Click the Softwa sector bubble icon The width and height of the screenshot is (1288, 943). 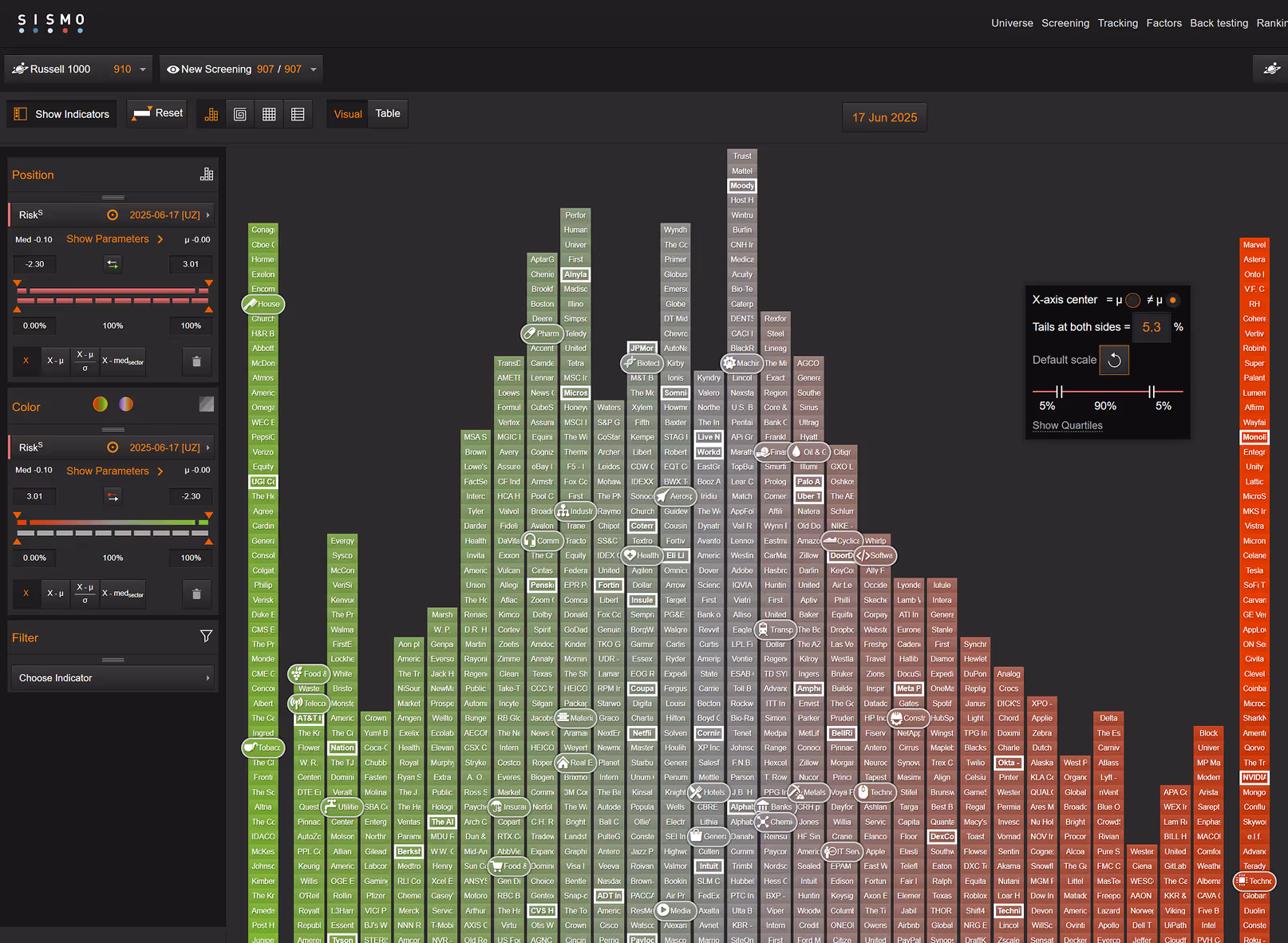point(875,555)
